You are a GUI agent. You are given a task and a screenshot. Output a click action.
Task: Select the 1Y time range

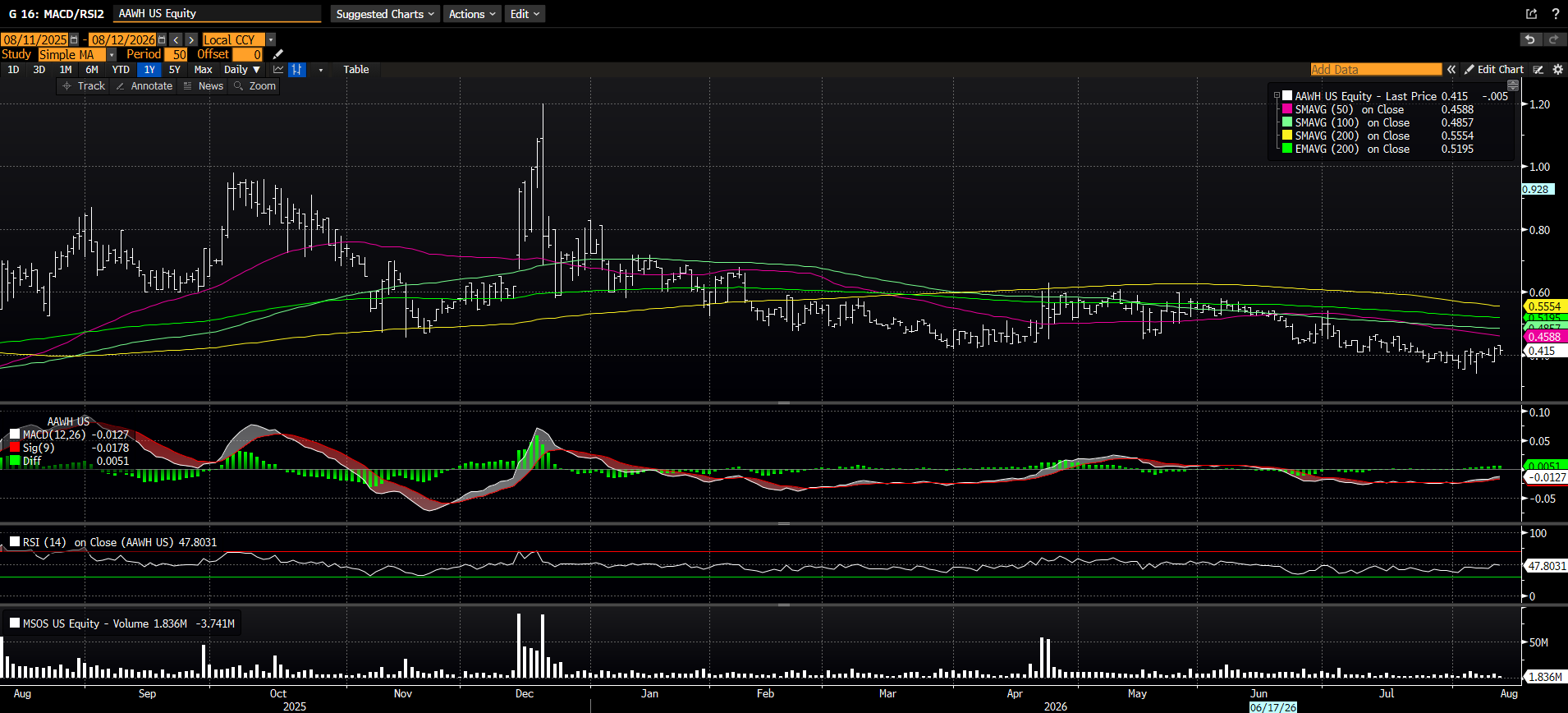(149, 70)
